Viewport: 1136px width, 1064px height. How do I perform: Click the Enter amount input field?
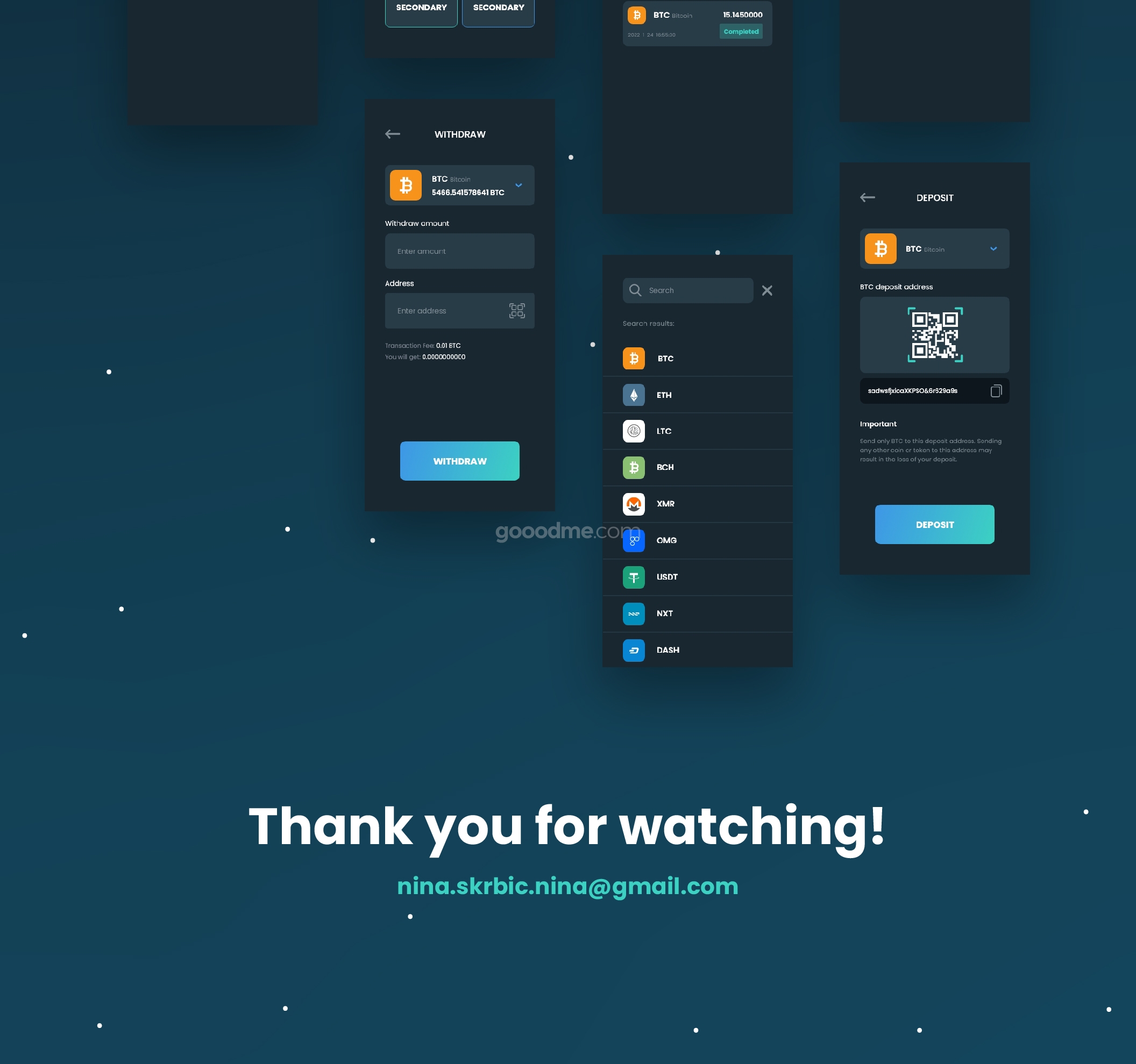coord(459,250)
